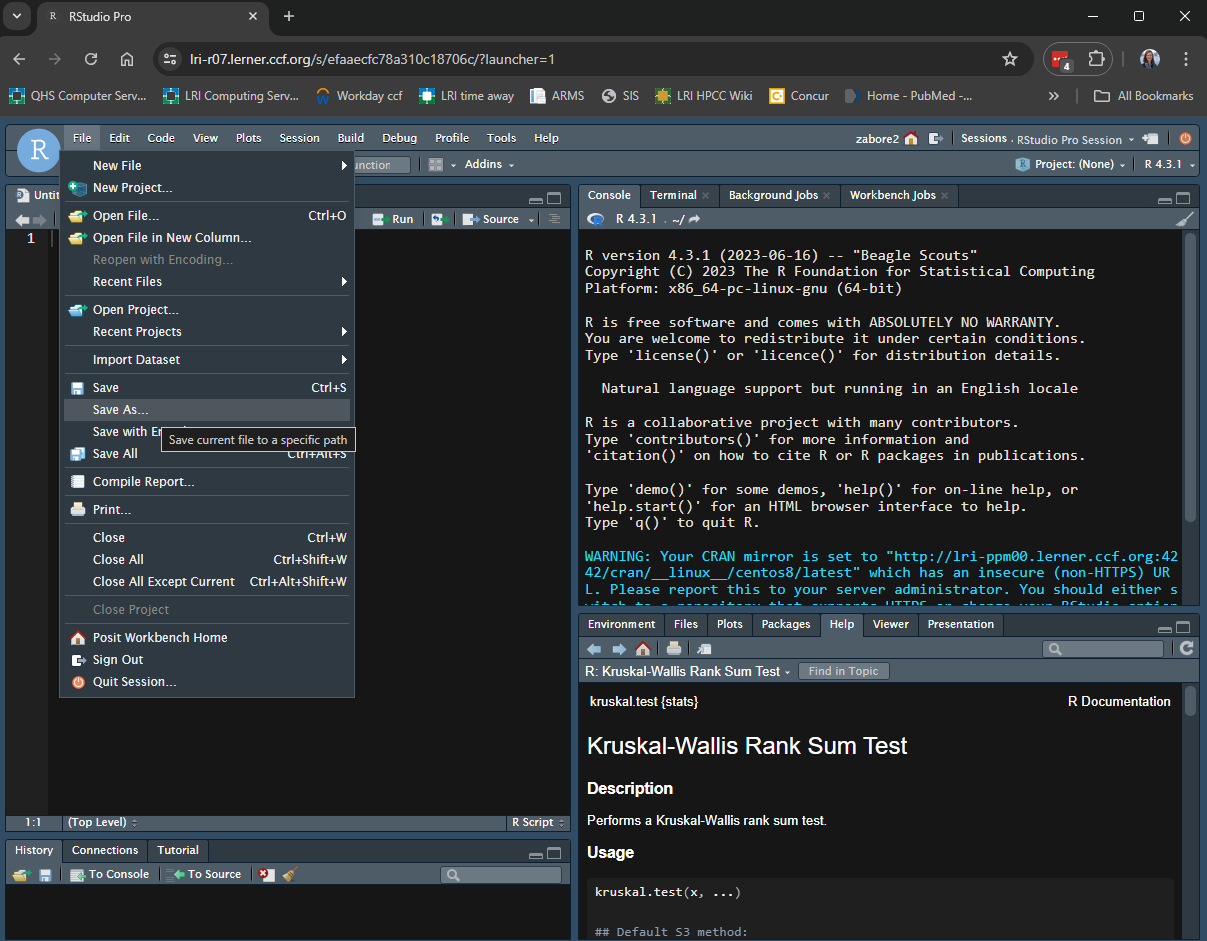The image size is (1207, 941).
Task: Maximize the History pane
Action: coord(555,853)
